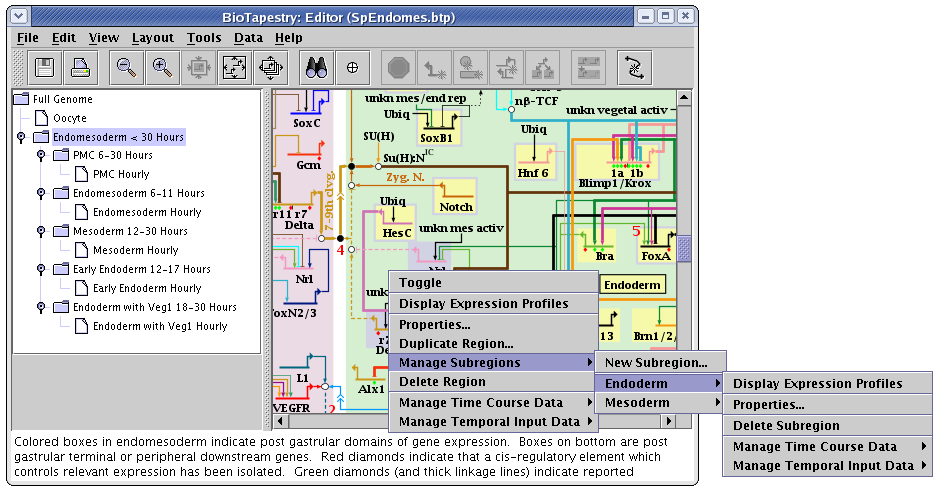Click the crosshair center-on-target icon
The image size is (944, 496).
click(352, 67)
